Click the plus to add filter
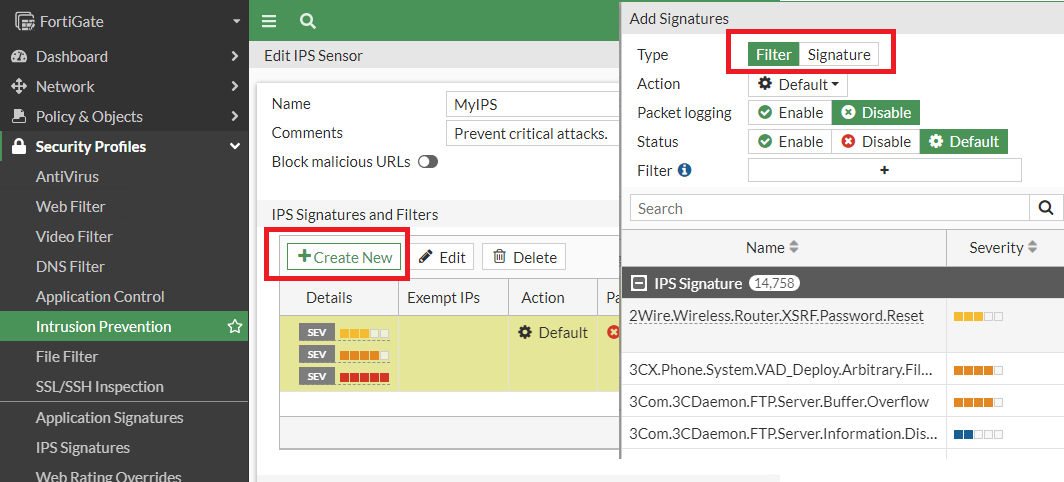This screenshot has height=482, width=1064. tap(884, 170)
